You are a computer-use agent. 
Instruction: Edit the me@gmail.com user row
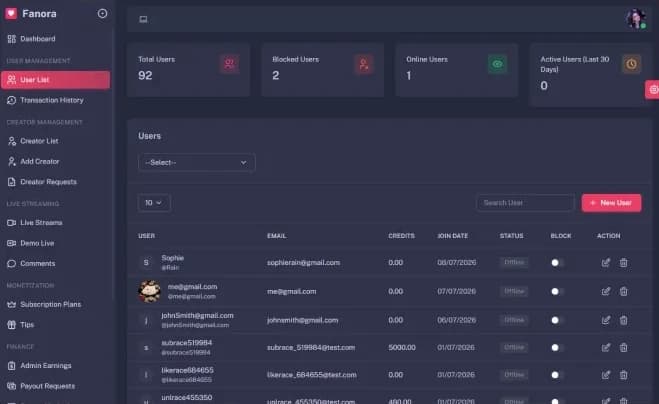coord(606,291)
